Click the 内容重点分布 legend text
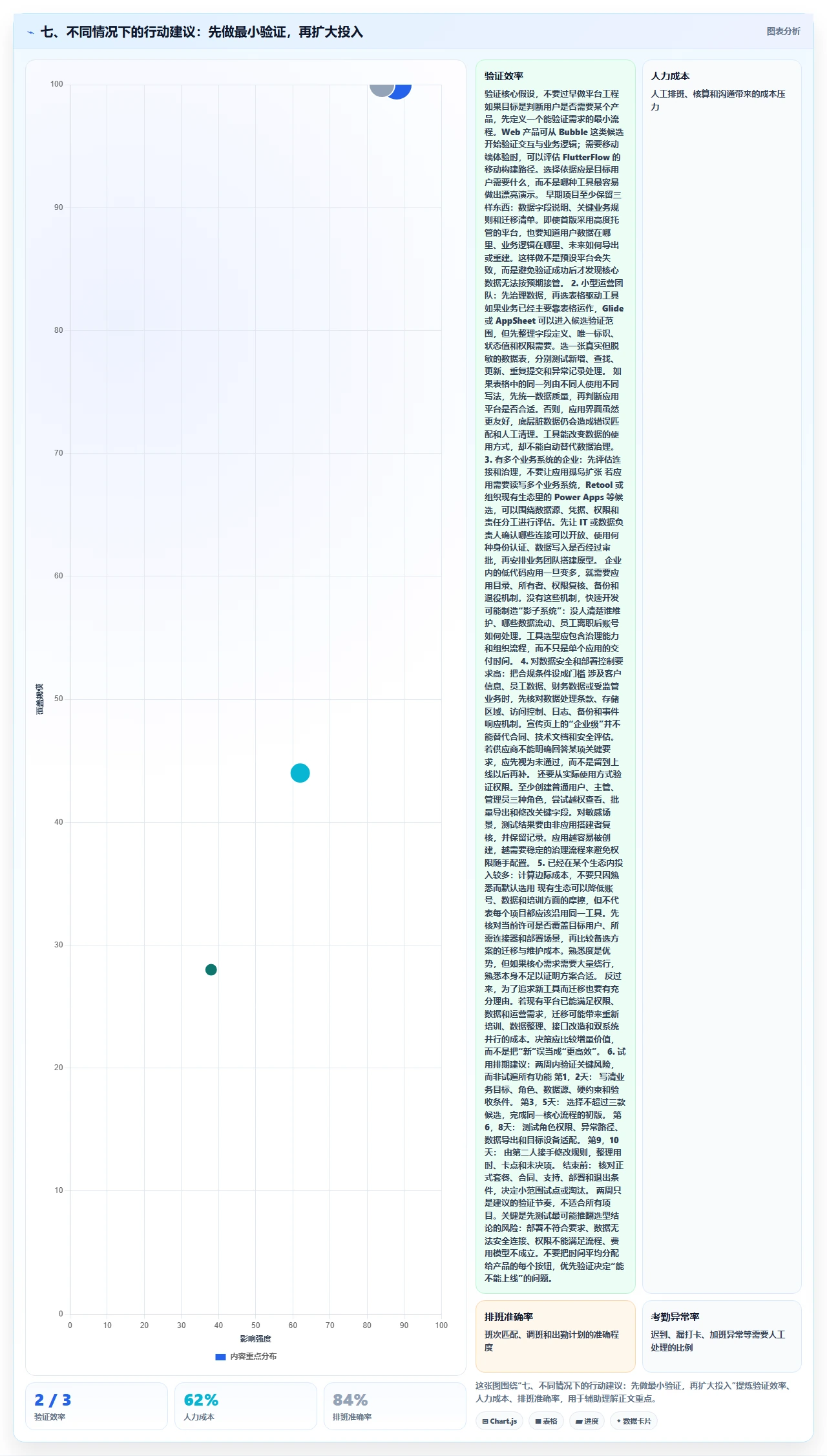The width and height of the screenshot is (827, 1456). click(253, 1356)
